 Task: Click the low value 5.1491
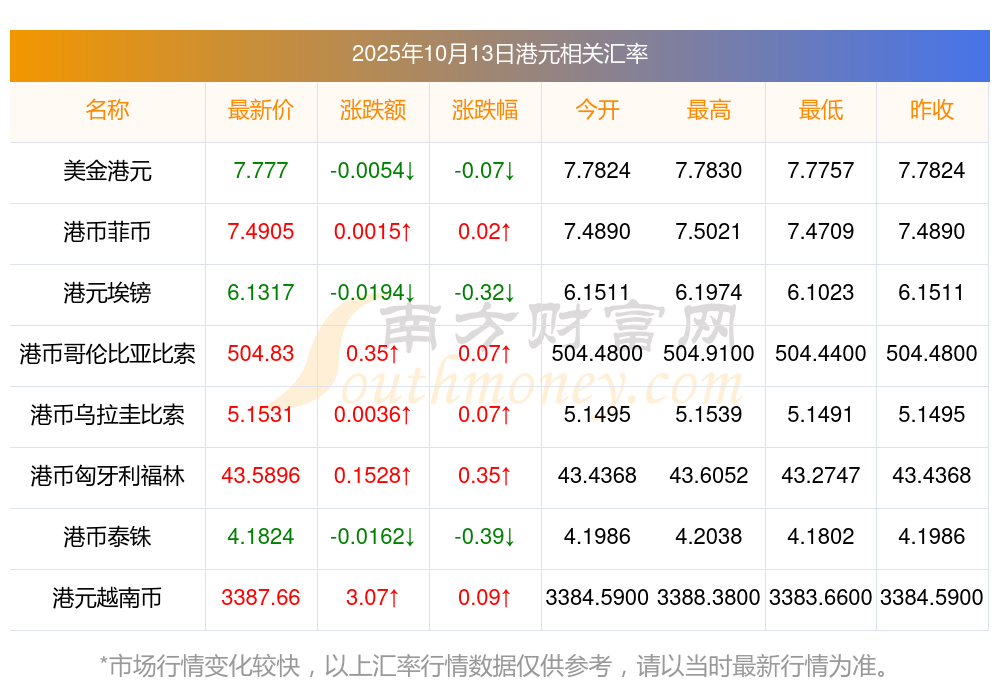[820, 415]
